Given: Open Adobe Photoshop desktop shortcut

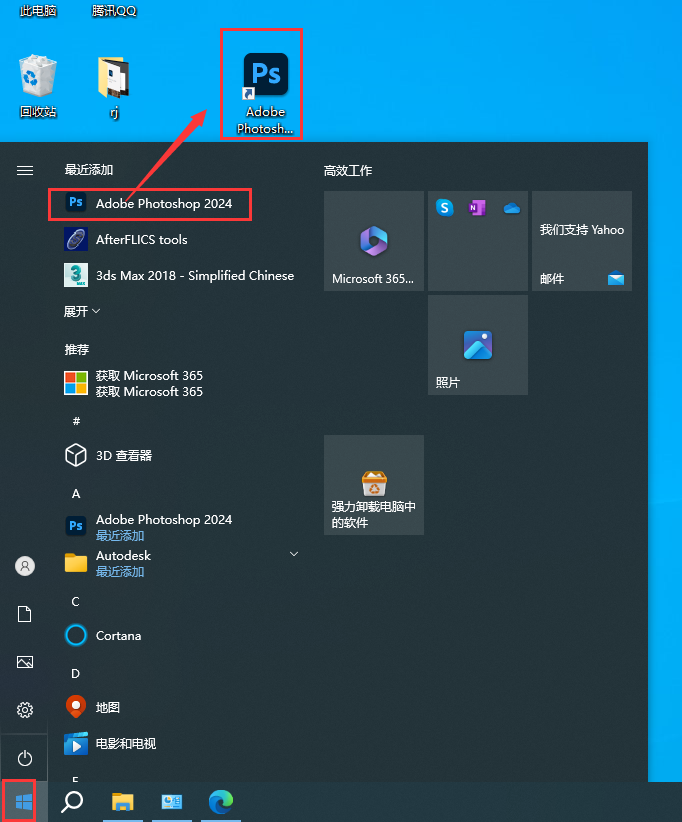Looking at the screenshot, I should click(265, 83).
